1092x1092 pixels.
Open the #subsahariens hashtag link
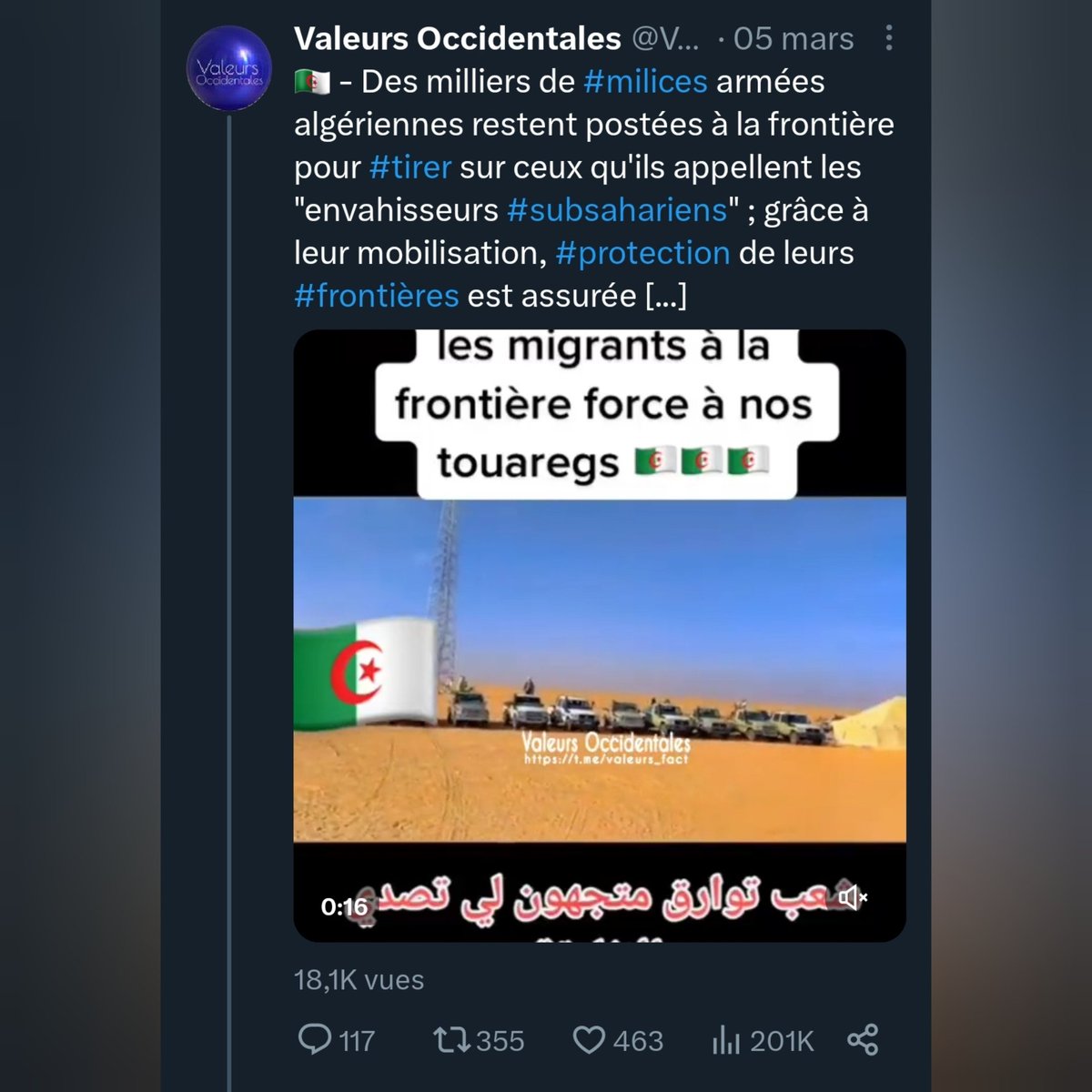point(617,209)
